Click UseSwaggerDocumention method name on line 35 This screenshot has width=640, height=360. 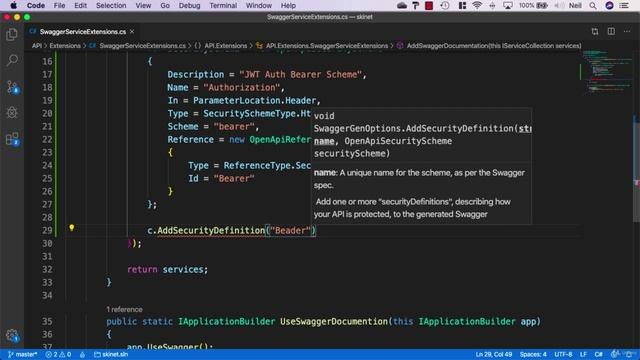coord(333,322)
